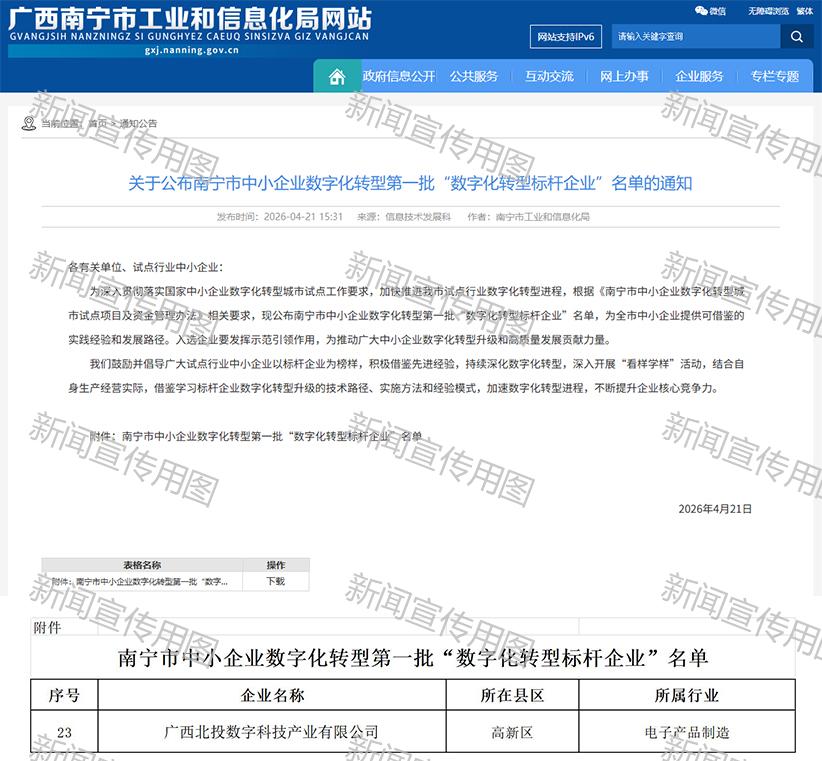822x761 pixels.
Task: Click 来源: 信息技术发展科 text
Action: tap(404, 217)
